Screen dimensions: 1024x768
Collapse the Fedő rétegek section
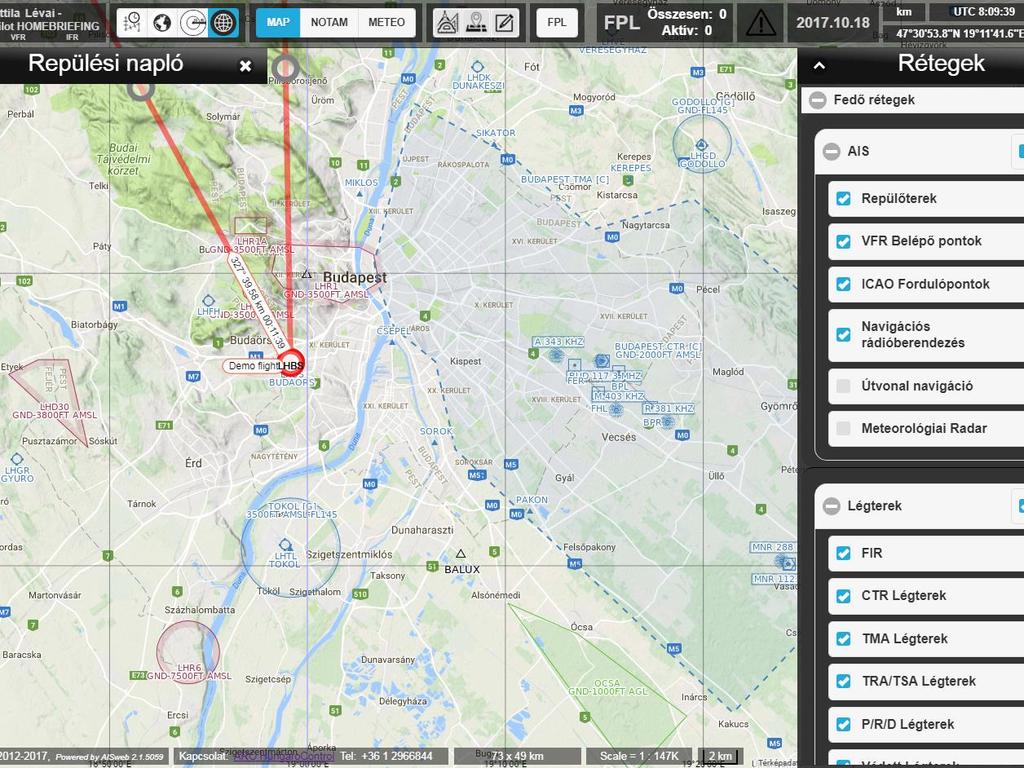click(818, 100)
